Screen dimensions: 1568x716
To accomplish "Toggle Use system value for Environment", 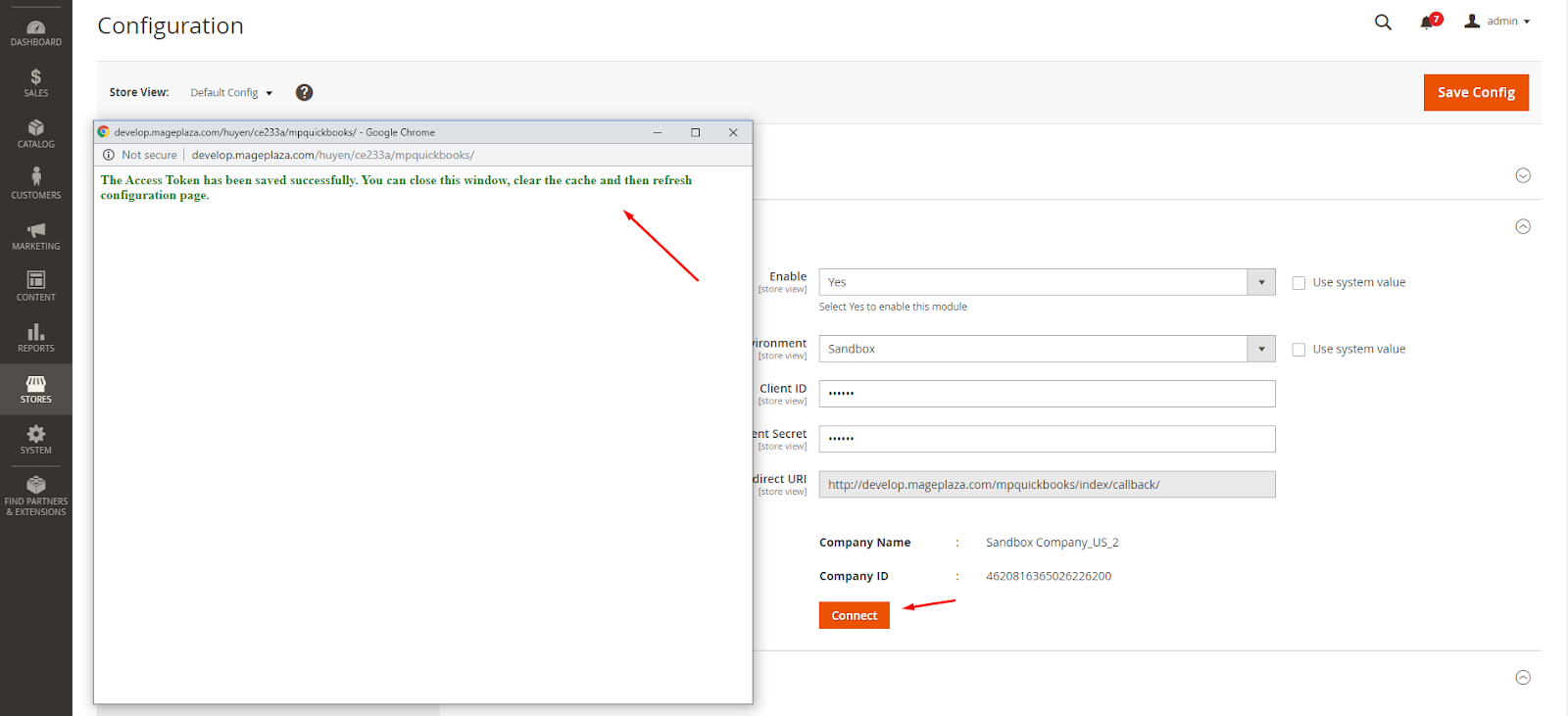I will coord(1298,350).
